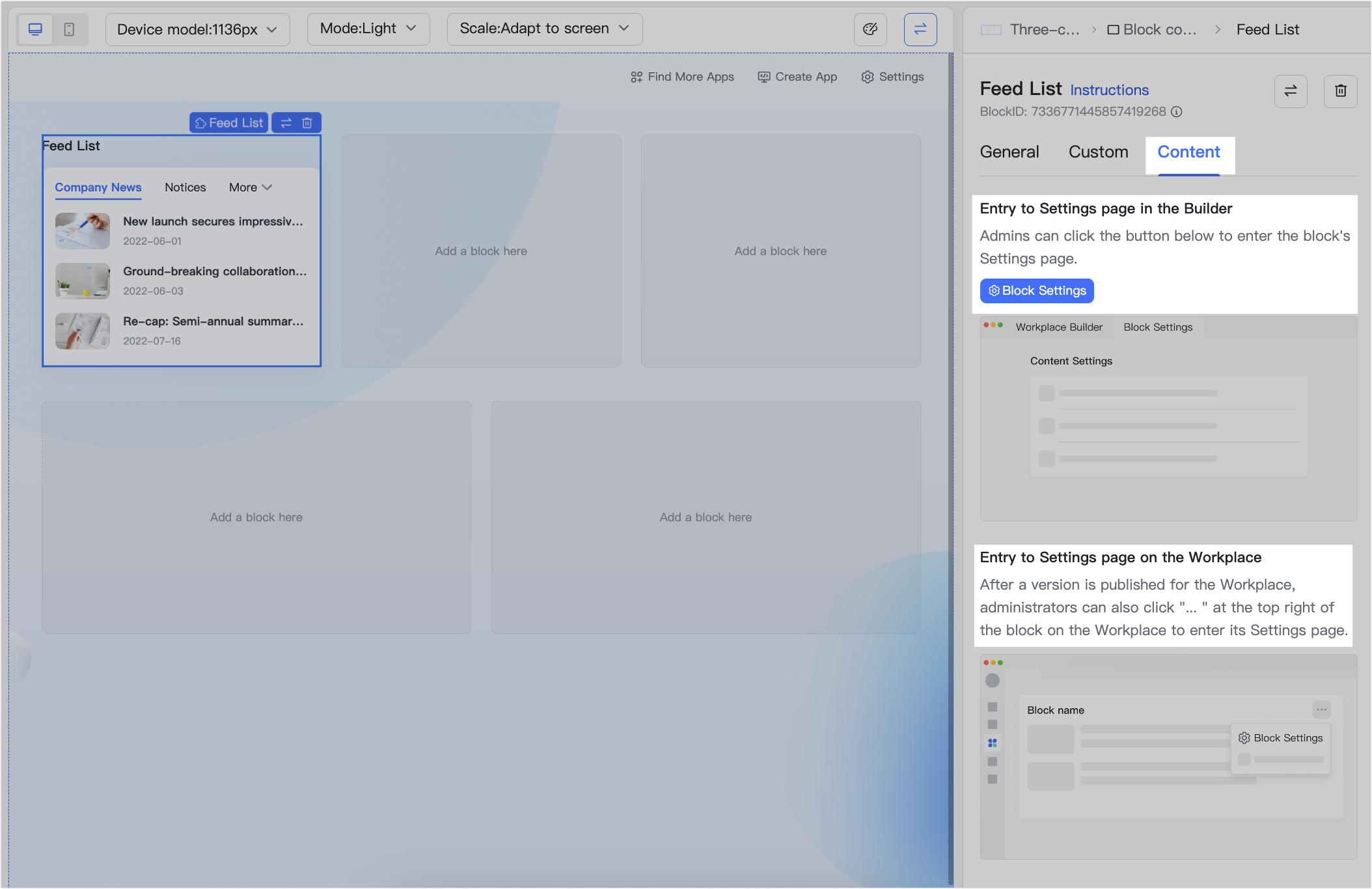
Task: Click Create App
Action: (797, 77)
